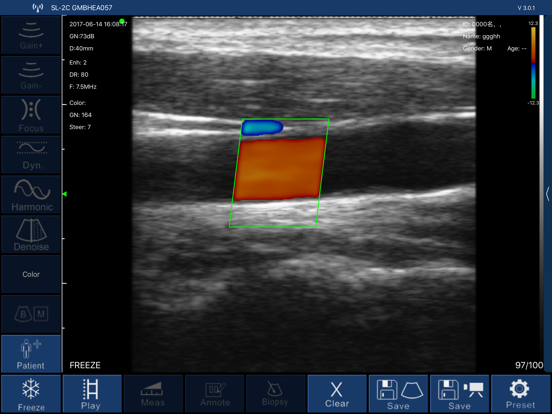
Task: Open the Annote annotation tool
Action: pyautogui.click(x=214, y=394)
